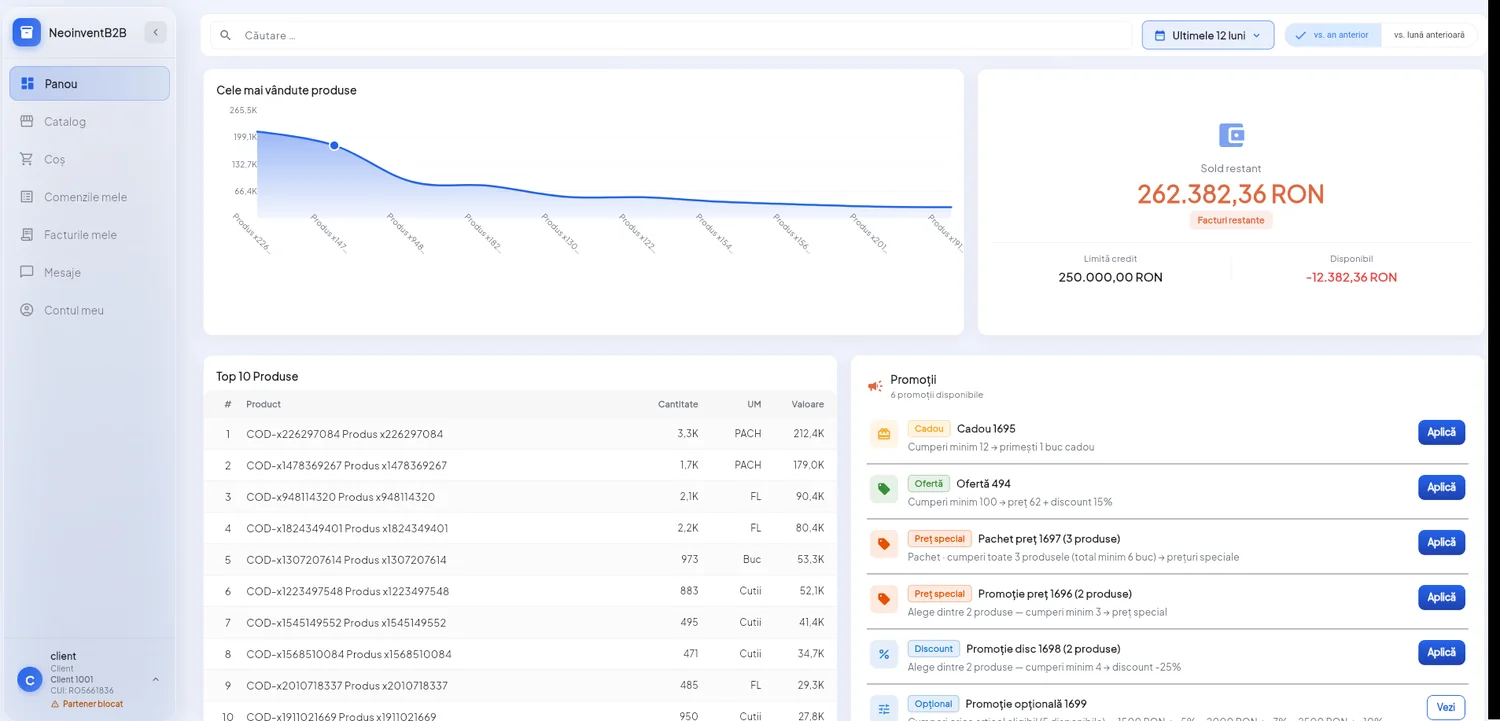
Task: Click the Disponibil value -12.382,36 RON
Action: pos(1351,277)
